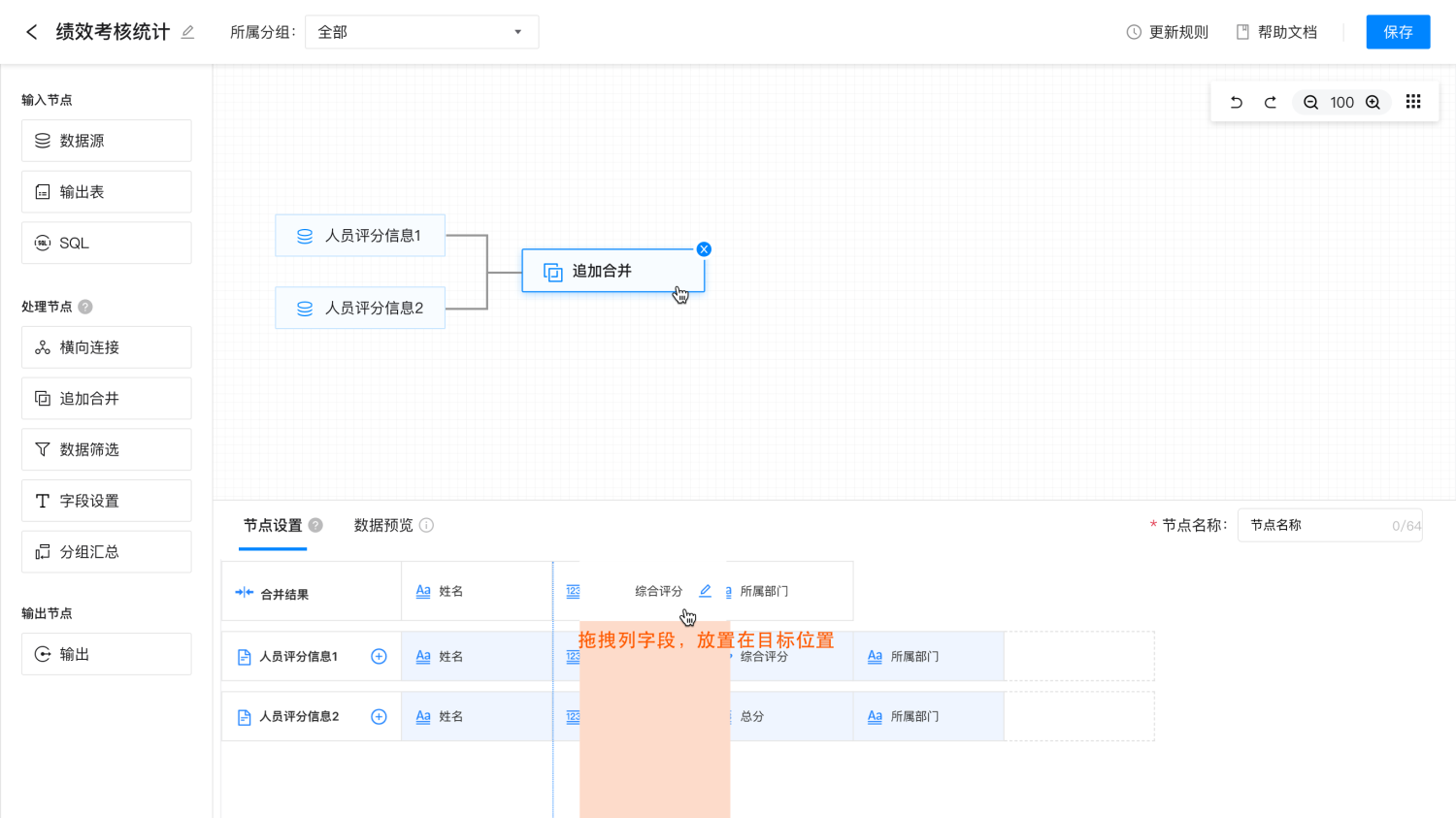The image size is (1456, 818).
Task: Open the 帮助文档 link
Action: click(x=1276, y=32)
